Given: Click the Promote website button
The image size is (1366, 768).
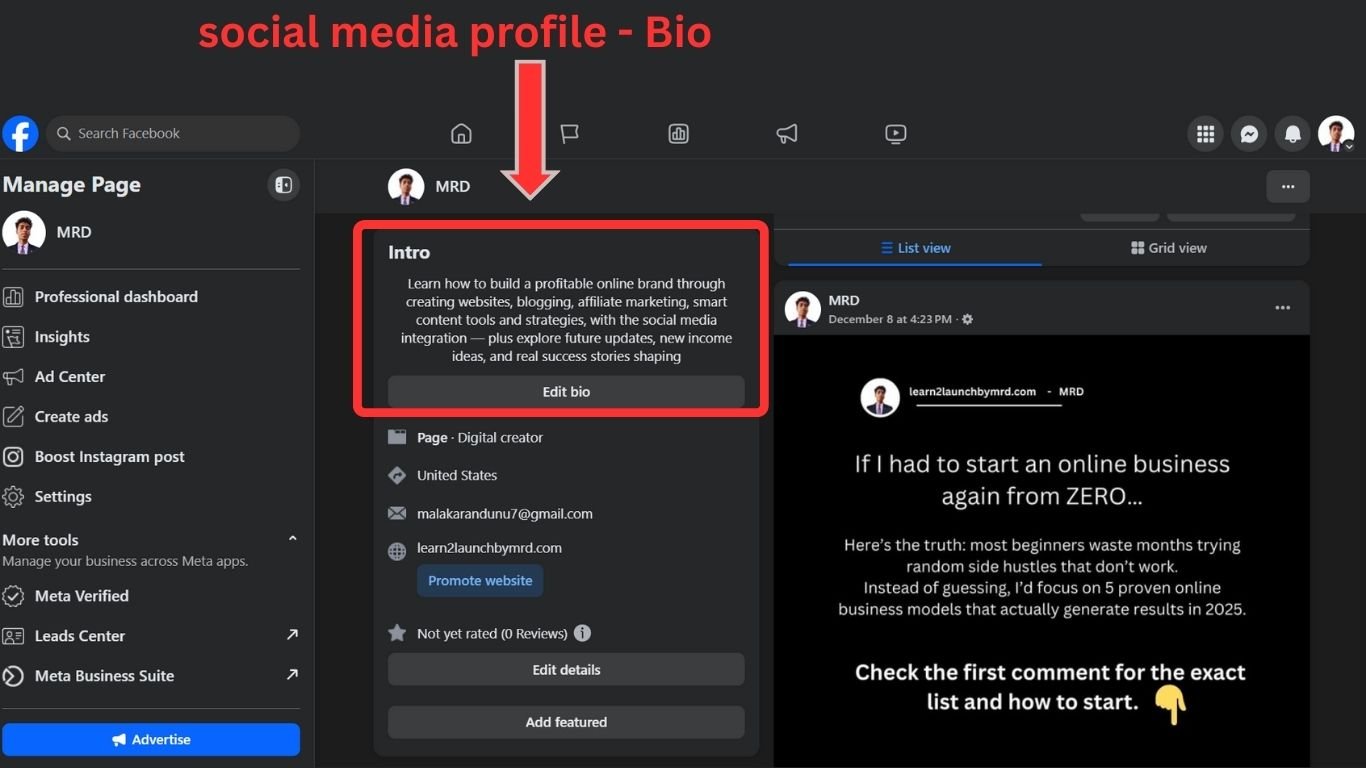Looking at the screenshot, I should (480, 581).
